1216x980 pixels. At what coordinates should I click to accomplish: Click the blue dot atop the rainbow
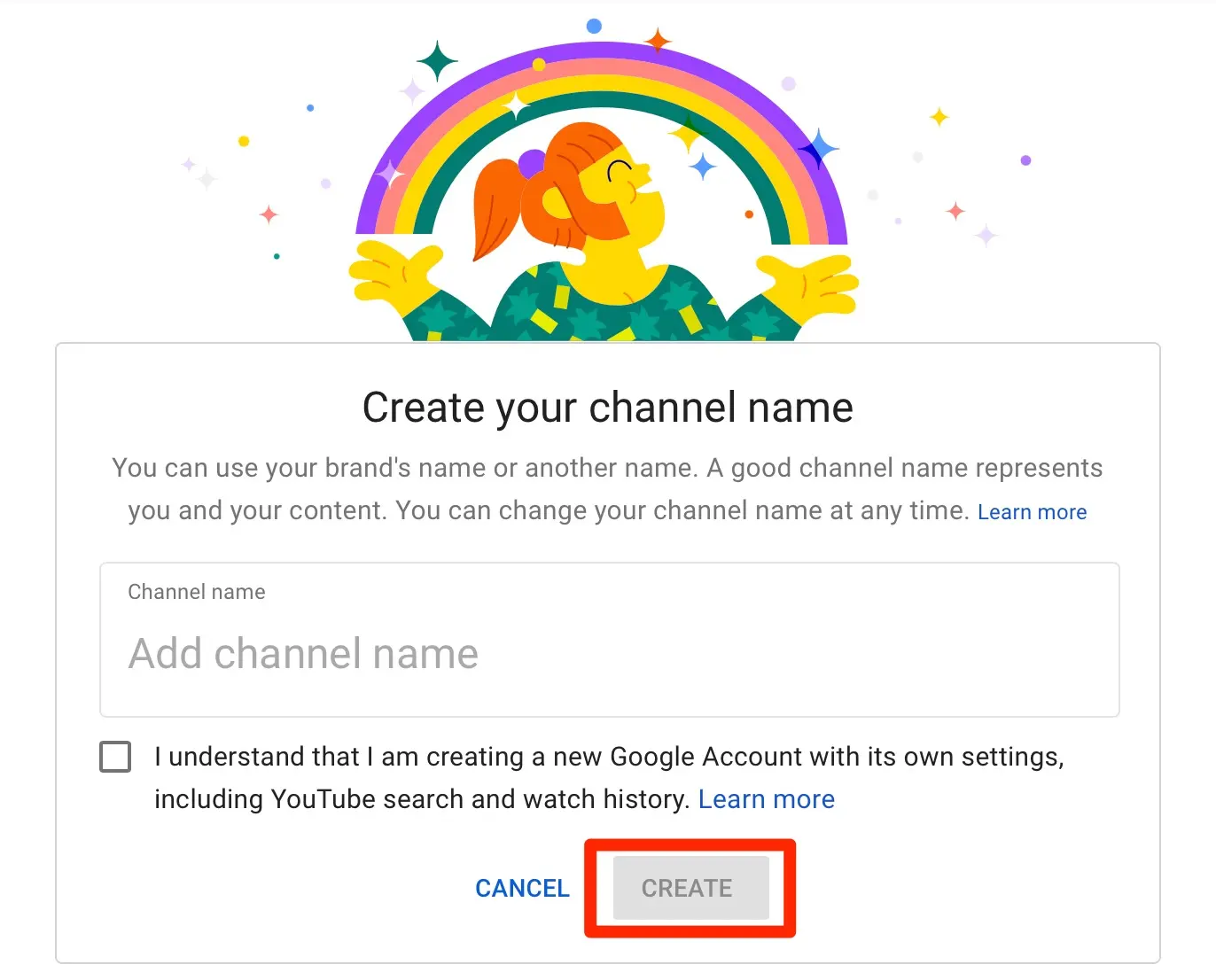595,26
